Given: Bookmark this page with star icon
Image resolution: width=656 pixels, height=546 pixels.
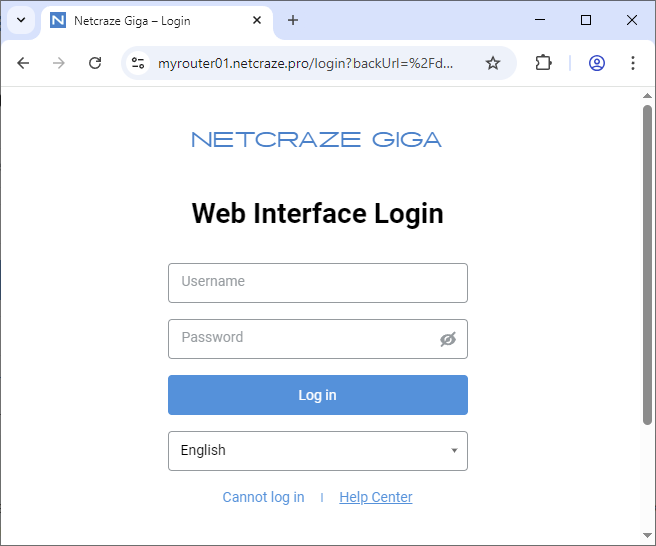Looking at the screenshot, I should click(492, 63).
